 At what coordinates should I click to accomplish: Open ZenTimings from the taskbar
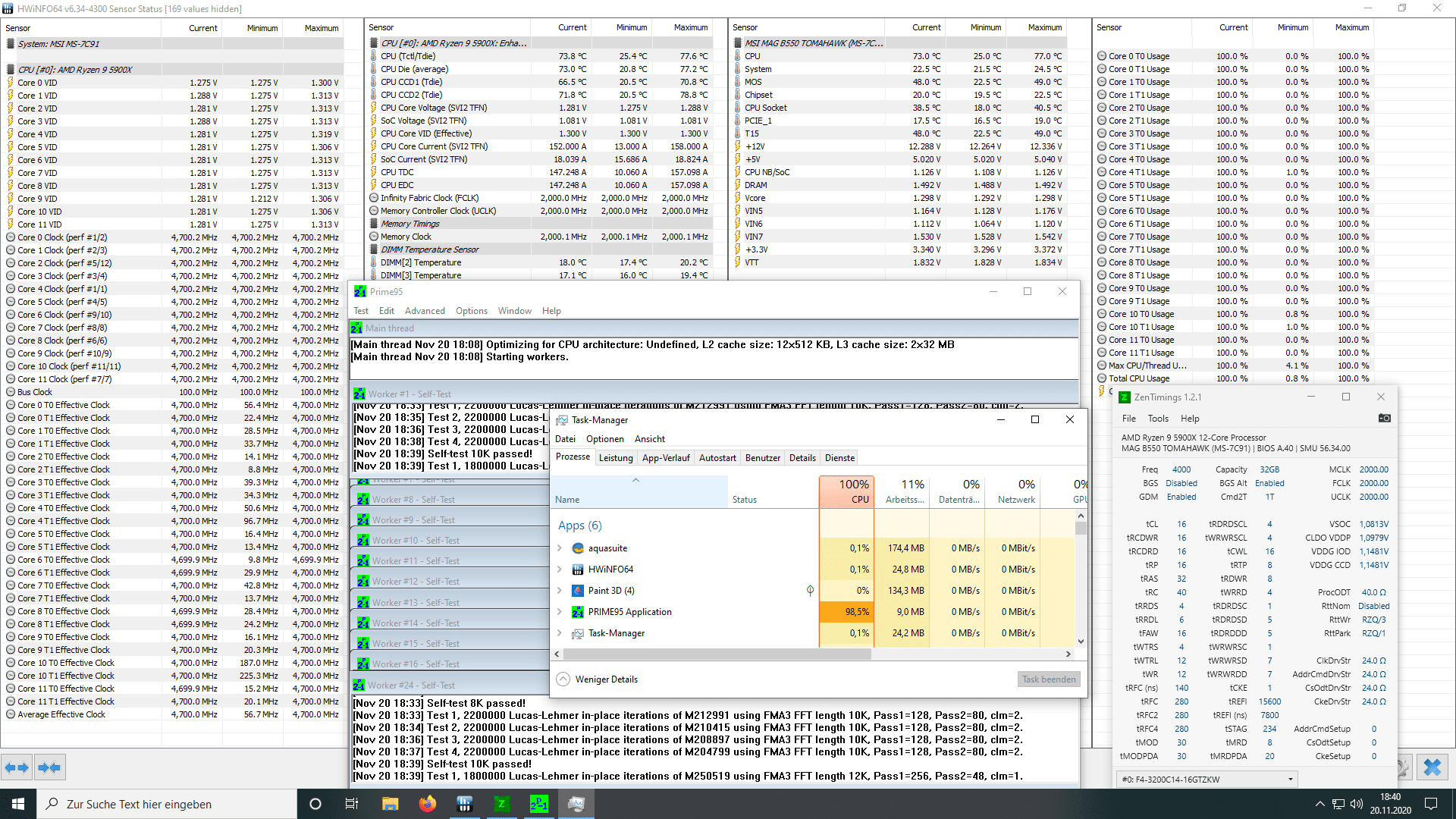(x=501, y=804)
